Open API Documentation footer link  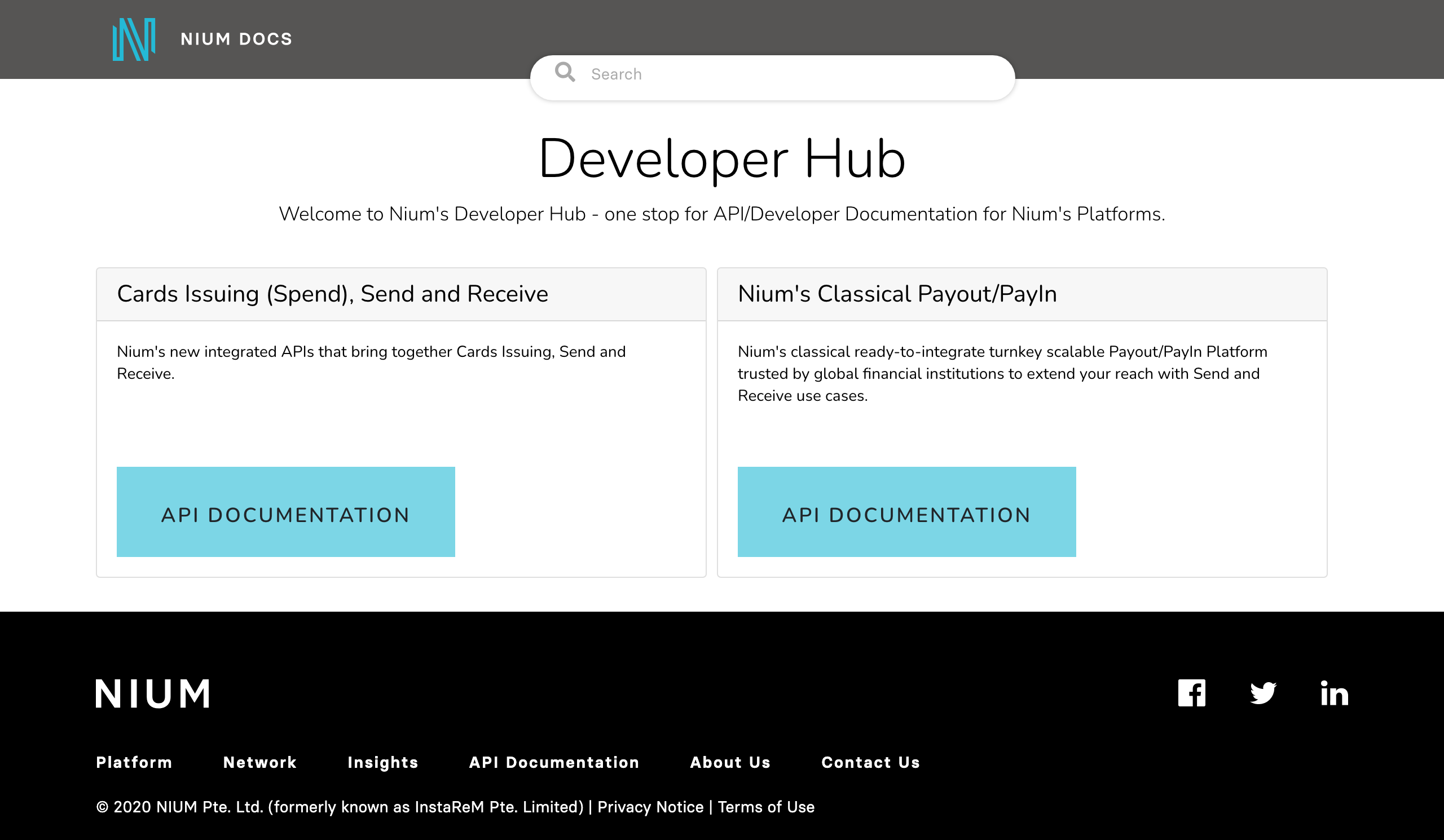coord(554,762)
